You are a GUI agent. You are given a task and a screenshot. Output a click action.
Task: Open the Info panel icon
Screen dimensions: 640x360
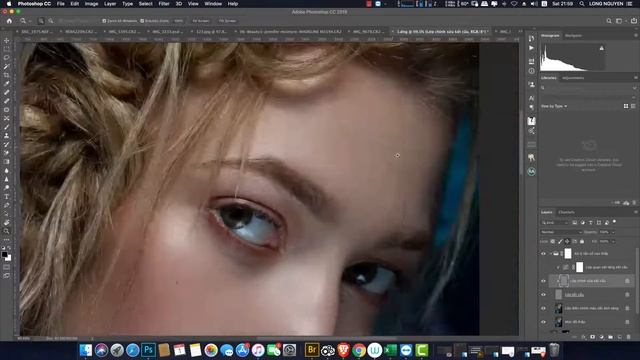(531, 71)
